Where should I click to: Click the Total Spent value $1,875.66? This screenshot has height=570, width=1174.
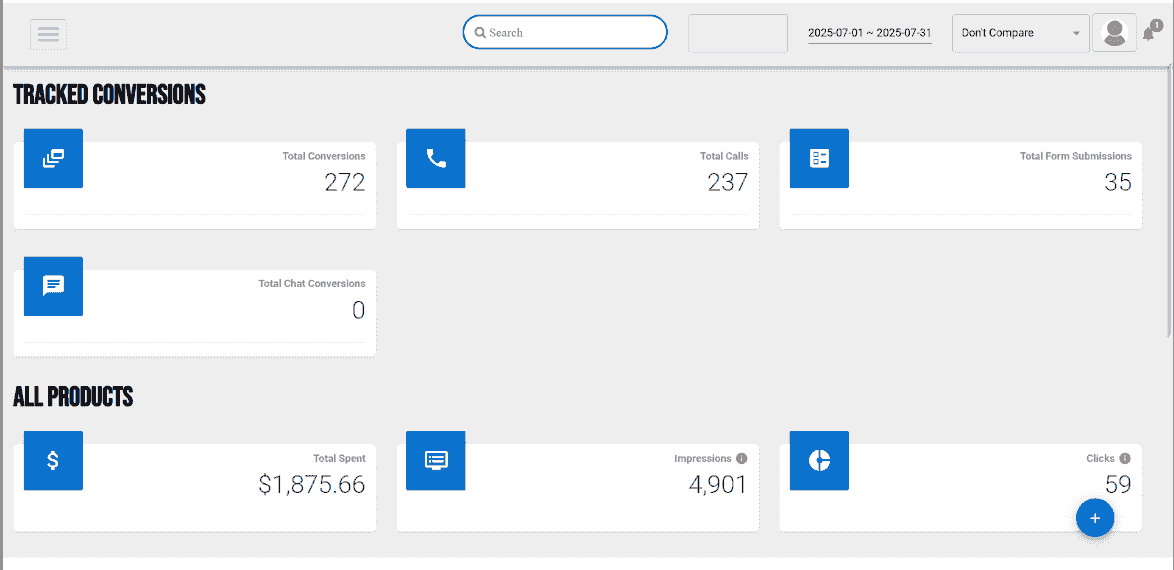click(311, 485)
